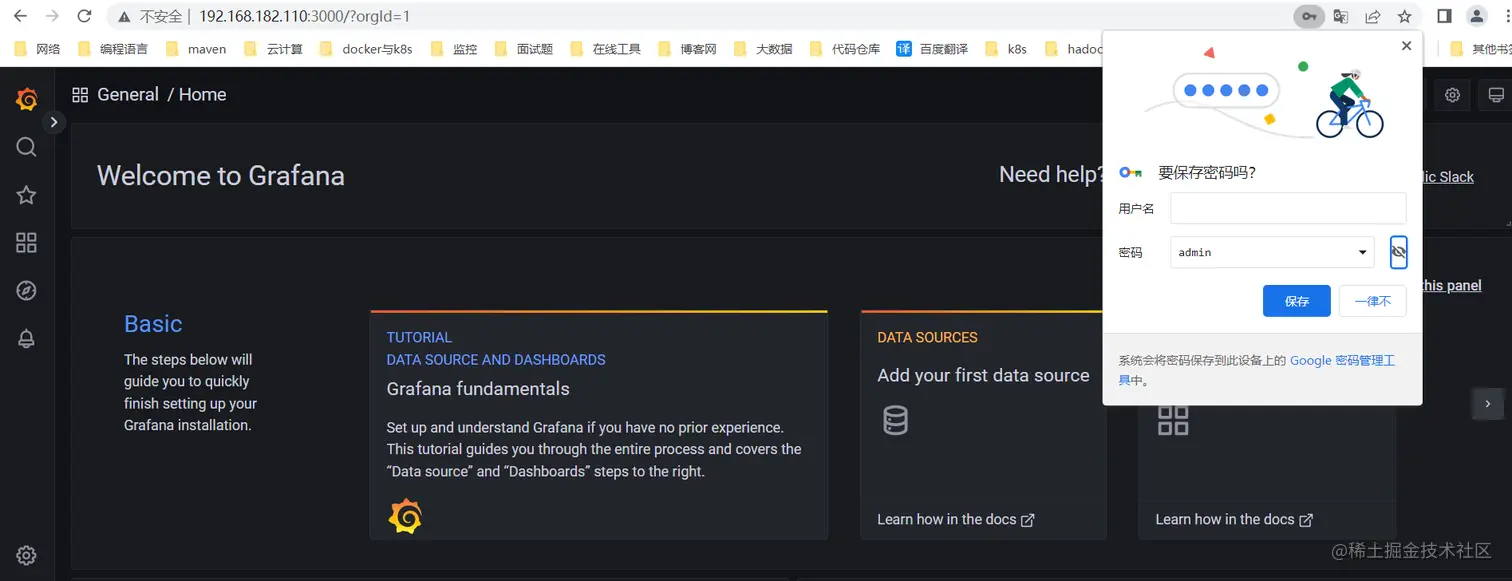Screen dimensions: 1512x581
Task: Open the browser side panel icon
Action: (1444, 16)
